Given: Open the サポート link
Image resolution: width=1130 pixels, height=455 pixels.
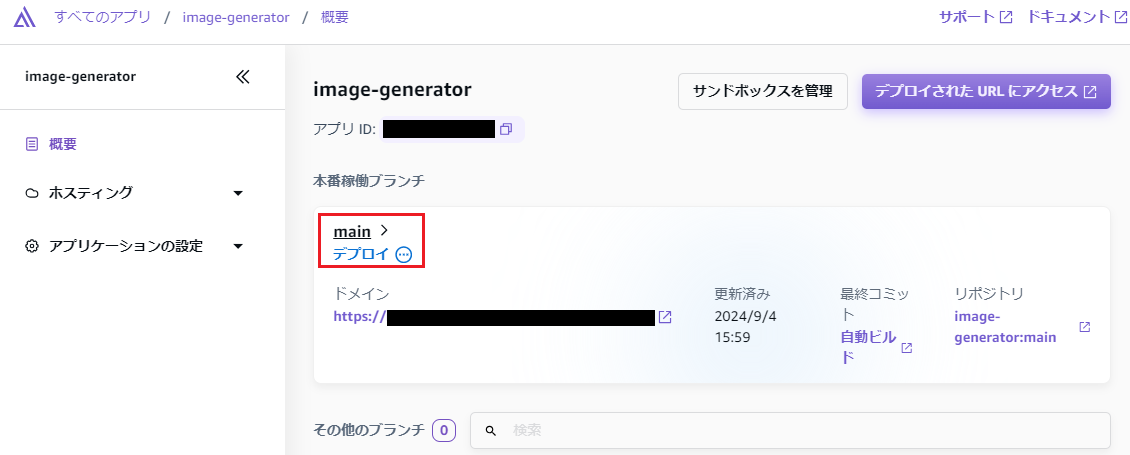Looking at the screenshot, I should 975,17.
